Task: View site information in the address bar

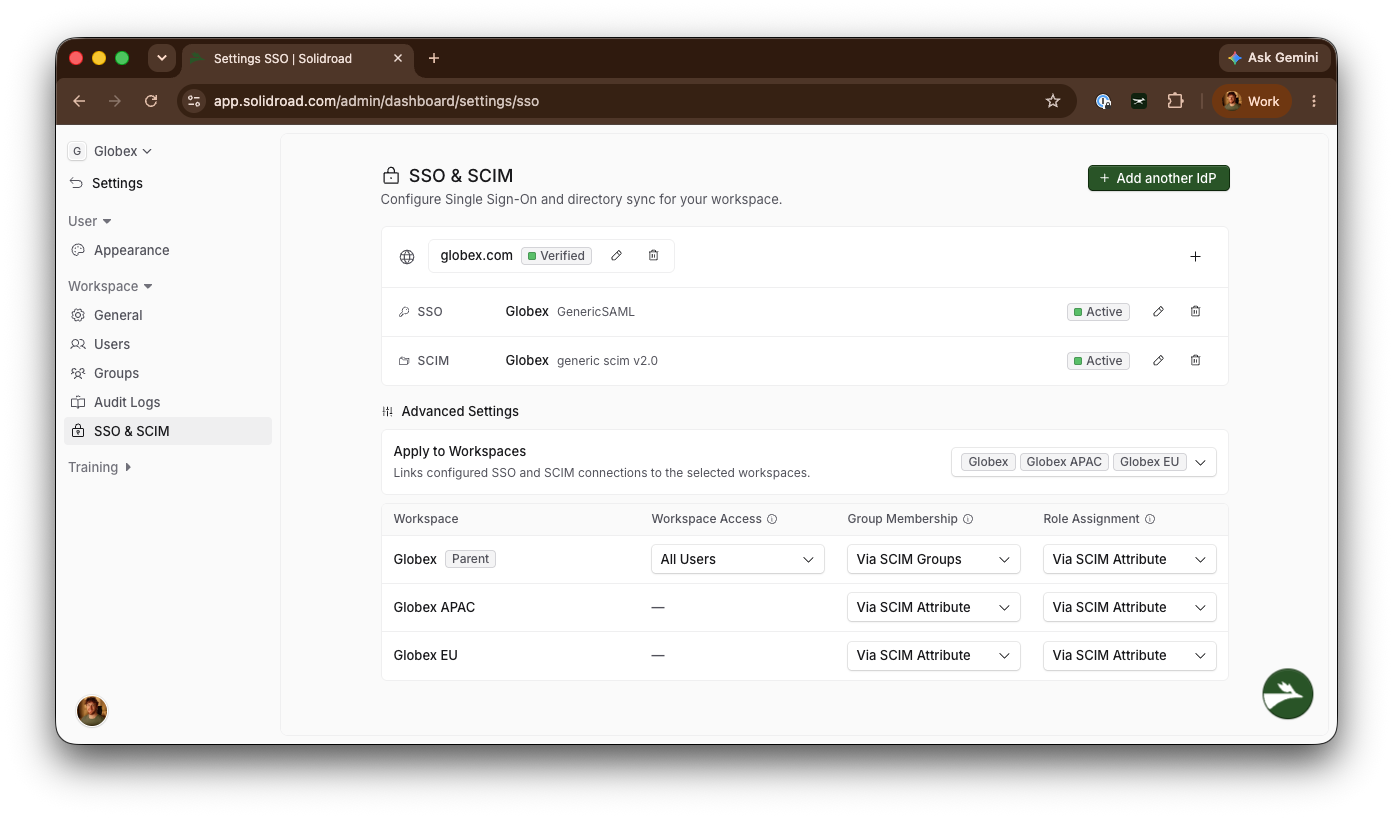Action: click(195, 101)
